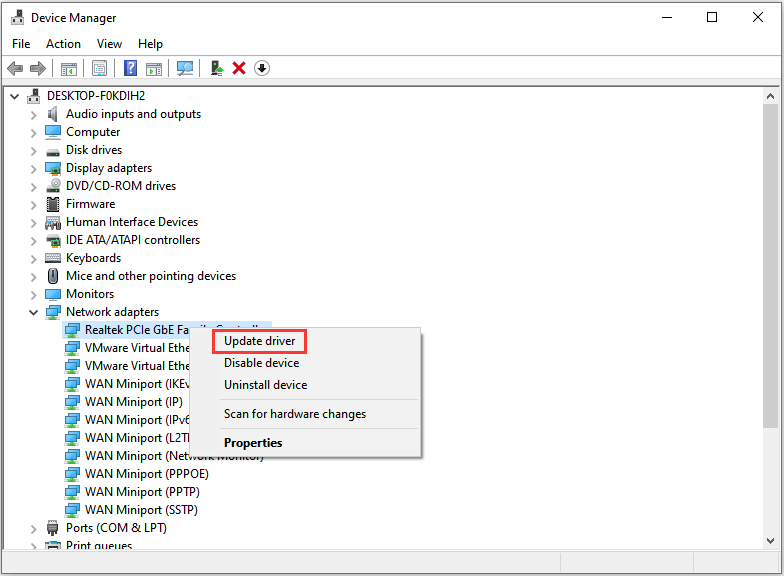Click the blue Help toolbar icon

[x=130, y=68]
